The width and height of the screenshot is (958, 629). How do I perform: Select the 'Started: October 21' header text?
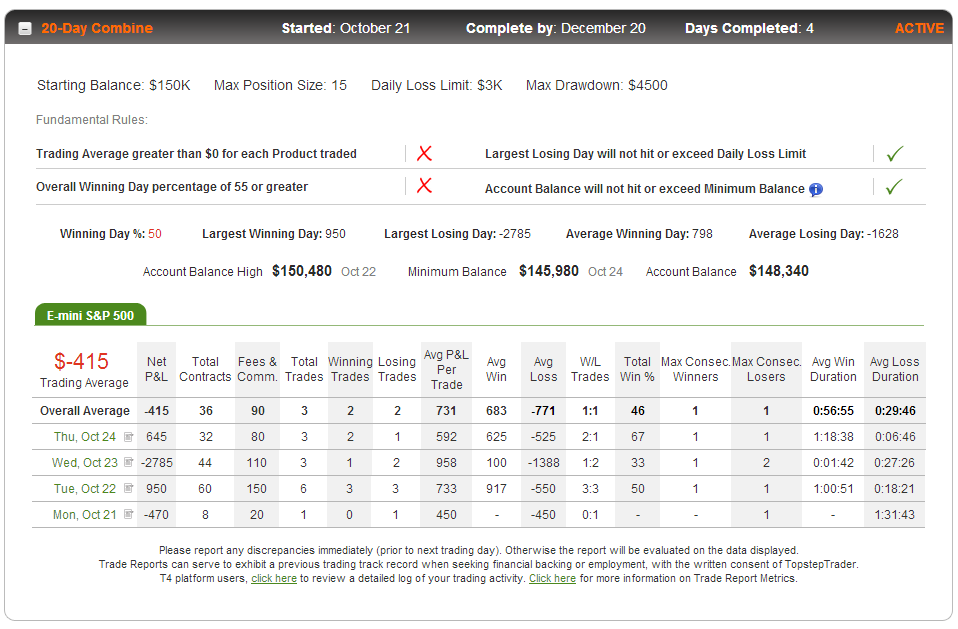pos(346,28)
